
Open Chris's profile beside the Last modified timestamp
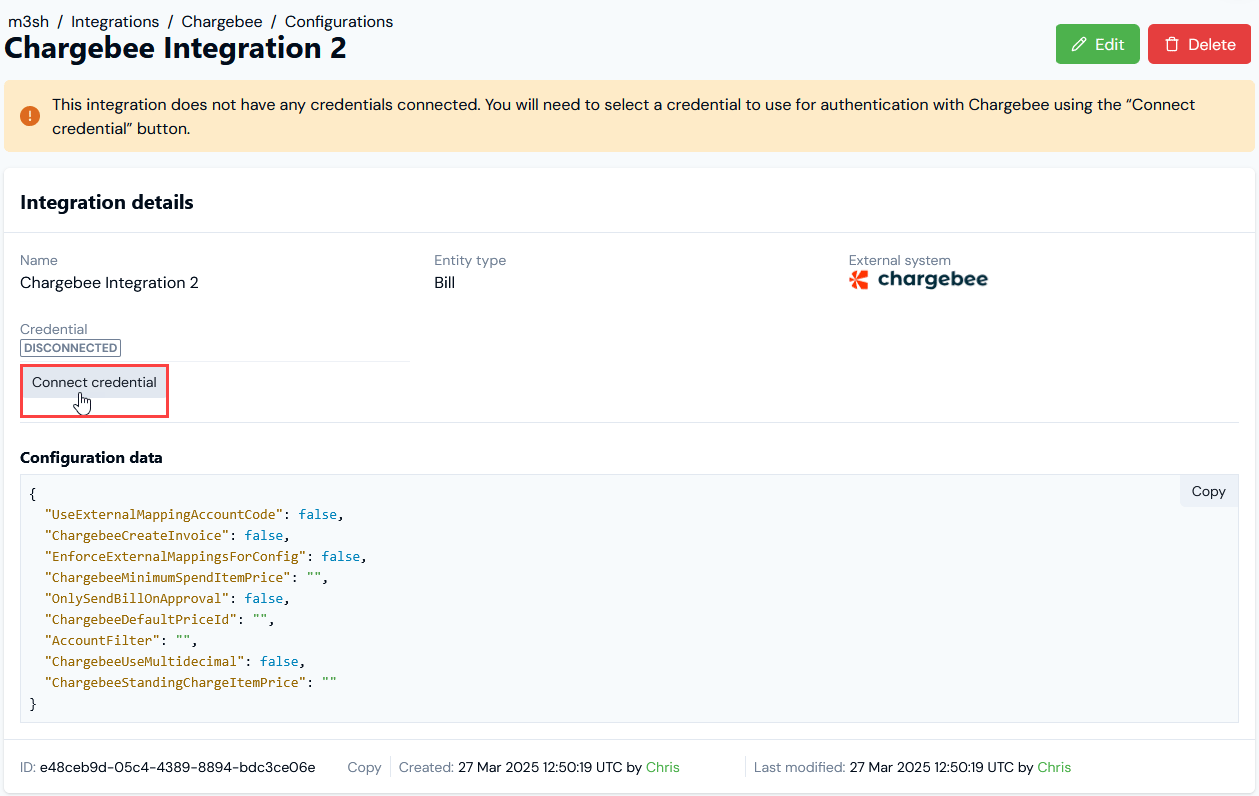pyautogui.click(x=1054, y=767)
